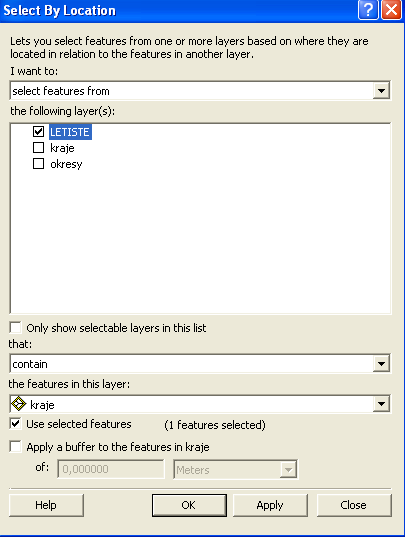Check the kraje layer checkbox
Viewport: 405px width, 537px height.
(38, 148)
